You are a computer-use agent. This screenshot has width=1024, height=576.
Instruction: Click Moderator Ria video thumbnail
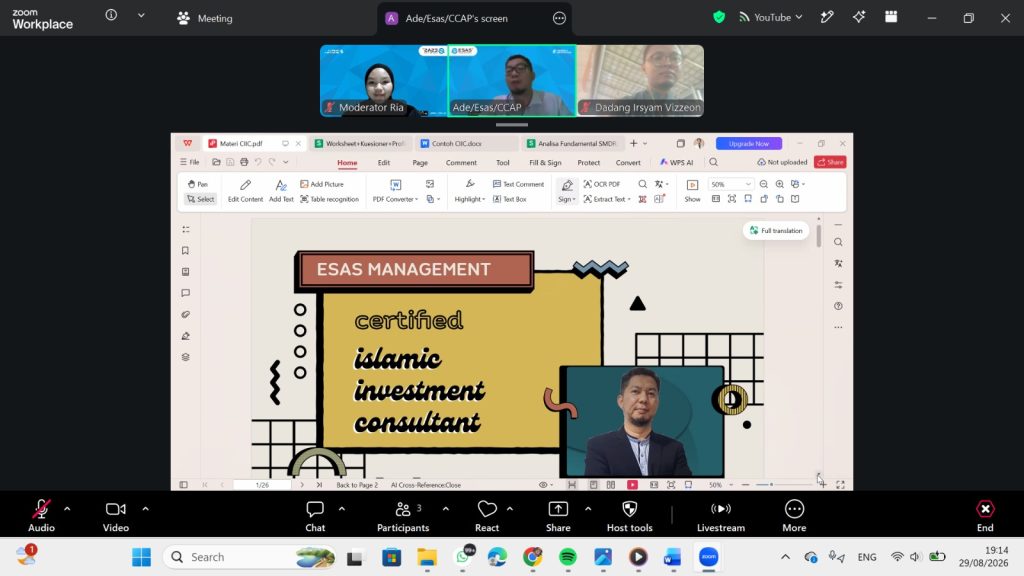[x=383, y=80]
